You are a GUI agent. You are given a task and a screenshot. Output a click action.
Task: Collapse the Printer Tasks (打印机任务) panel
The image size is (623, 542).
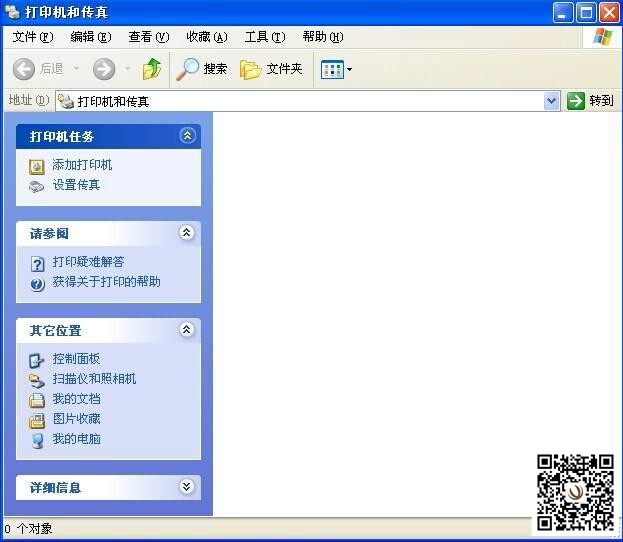[187, 136]
